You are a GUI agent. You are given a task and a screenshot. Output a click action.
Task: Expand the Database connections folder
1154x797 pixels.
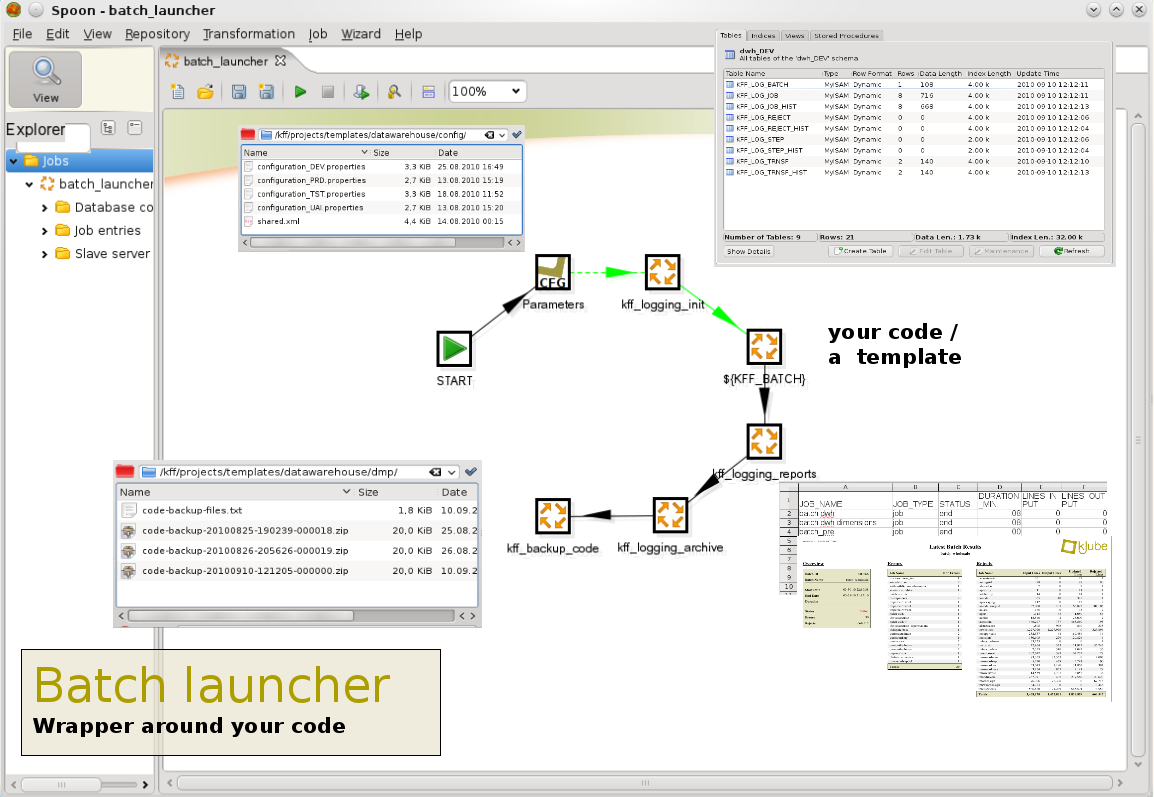pos(45,208)
